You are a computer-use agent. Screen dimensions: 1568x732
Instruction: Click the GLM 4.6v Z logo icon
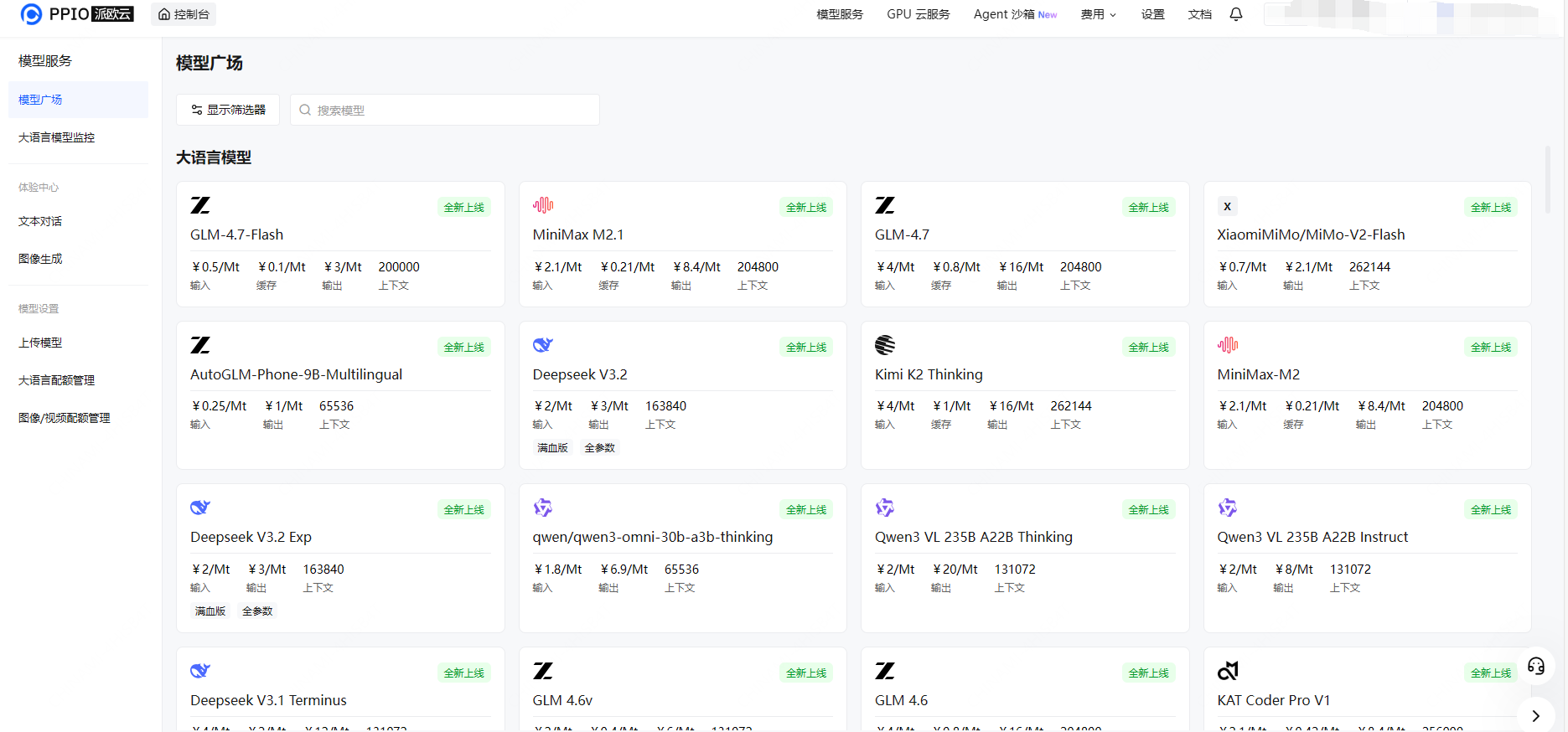coord(543,671)
